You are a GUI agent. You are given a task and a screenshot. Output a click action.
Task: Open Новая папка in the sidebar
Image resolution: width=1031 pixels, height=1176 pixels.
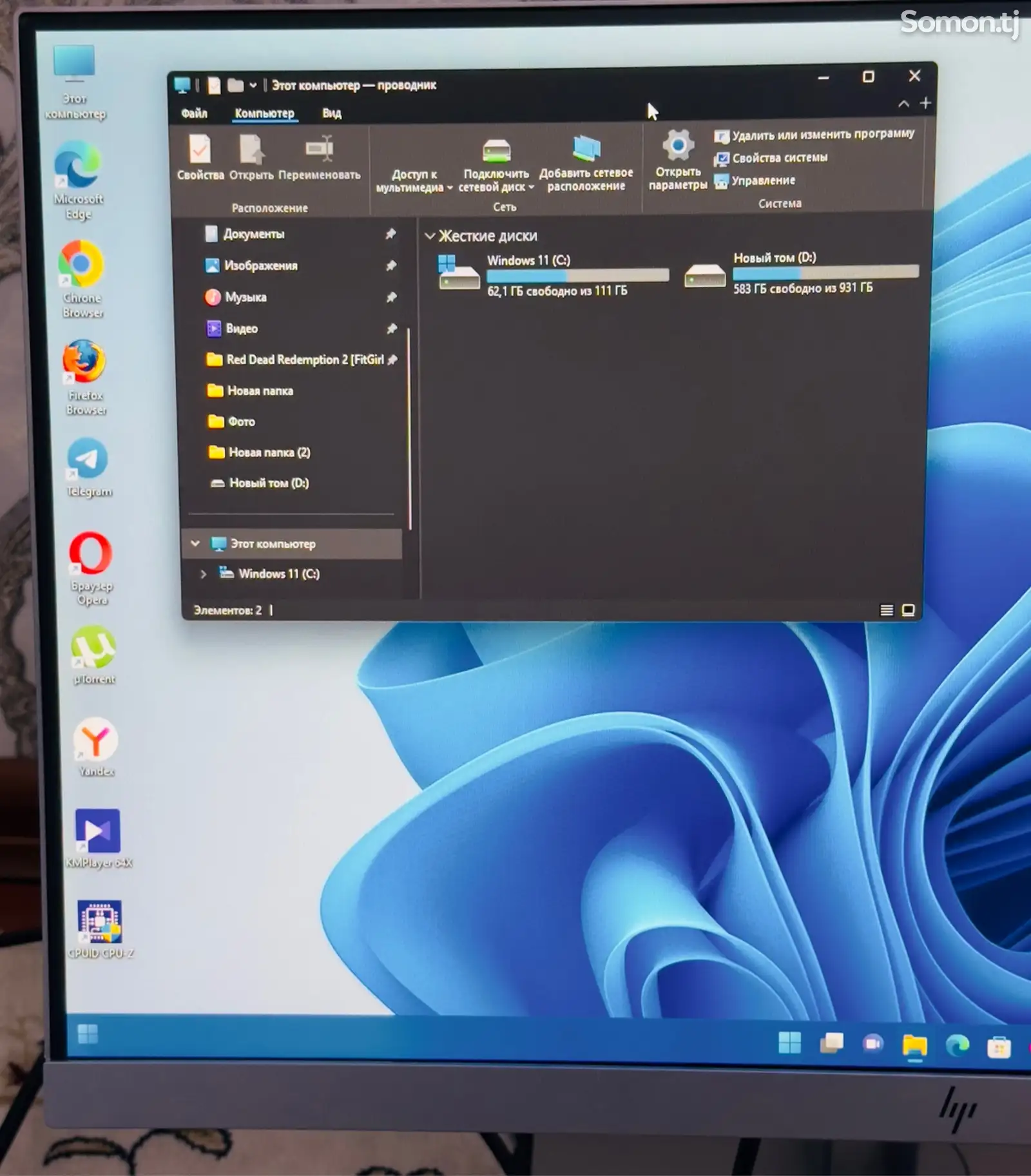pos(260,390)
